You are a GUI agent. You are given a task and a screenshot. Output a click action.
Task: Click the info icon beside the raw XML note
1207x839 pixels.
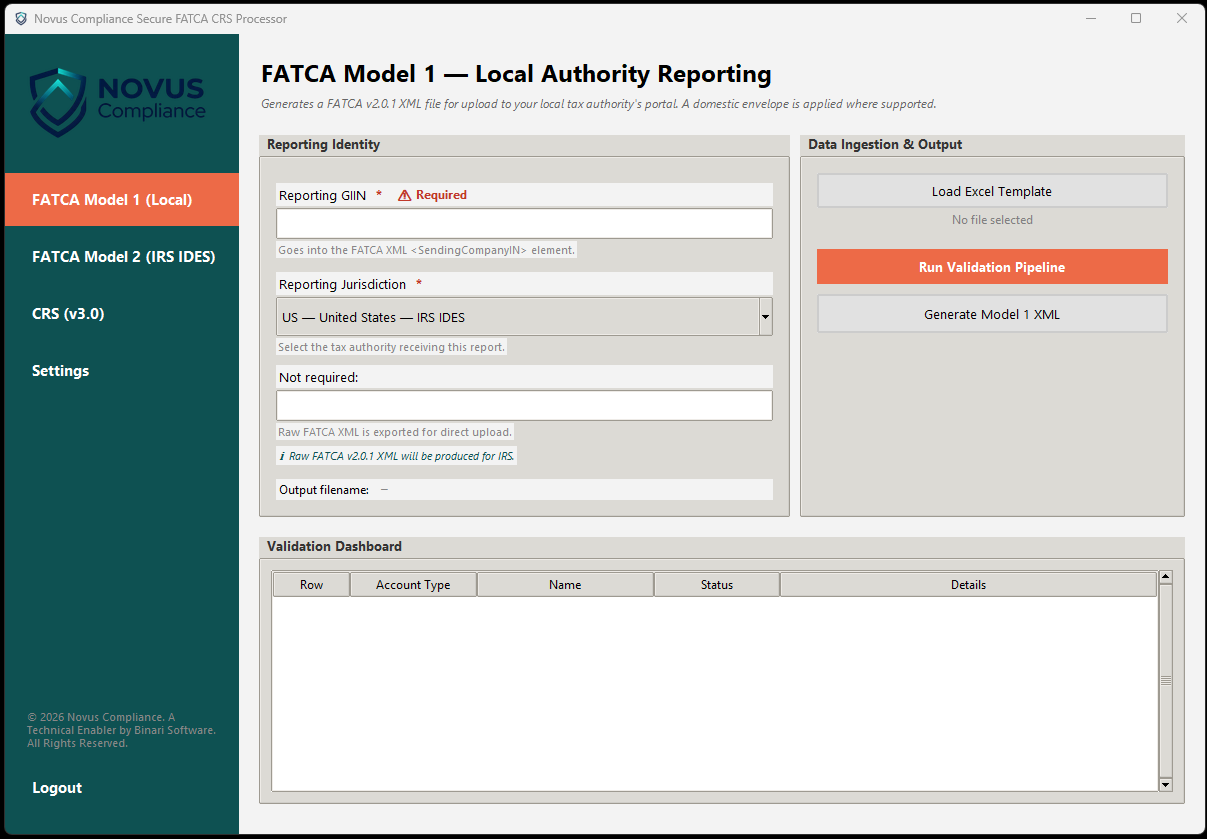(282, 456)
